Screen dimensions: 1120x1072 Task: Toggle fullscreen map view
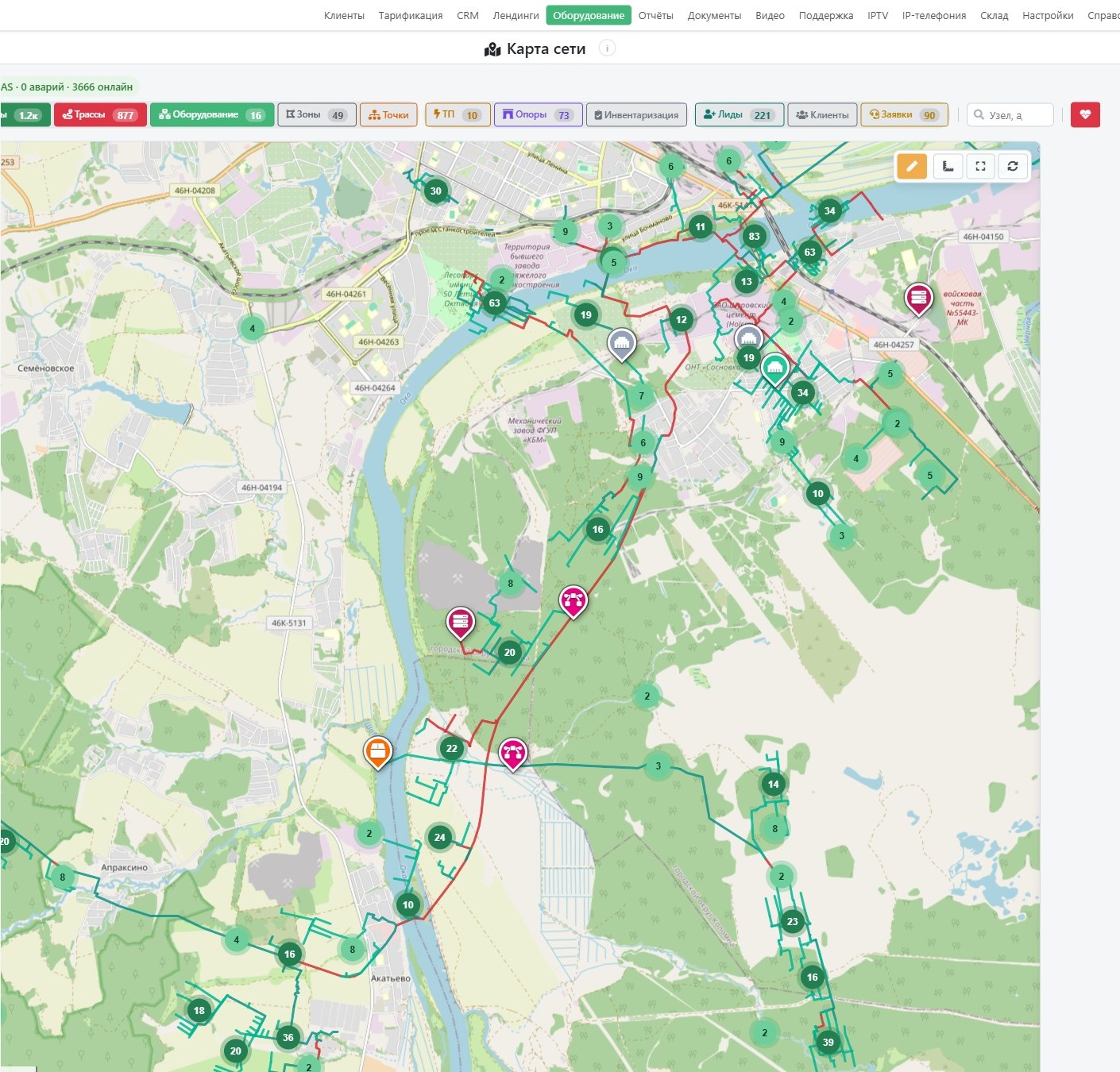tap(980, 166)
